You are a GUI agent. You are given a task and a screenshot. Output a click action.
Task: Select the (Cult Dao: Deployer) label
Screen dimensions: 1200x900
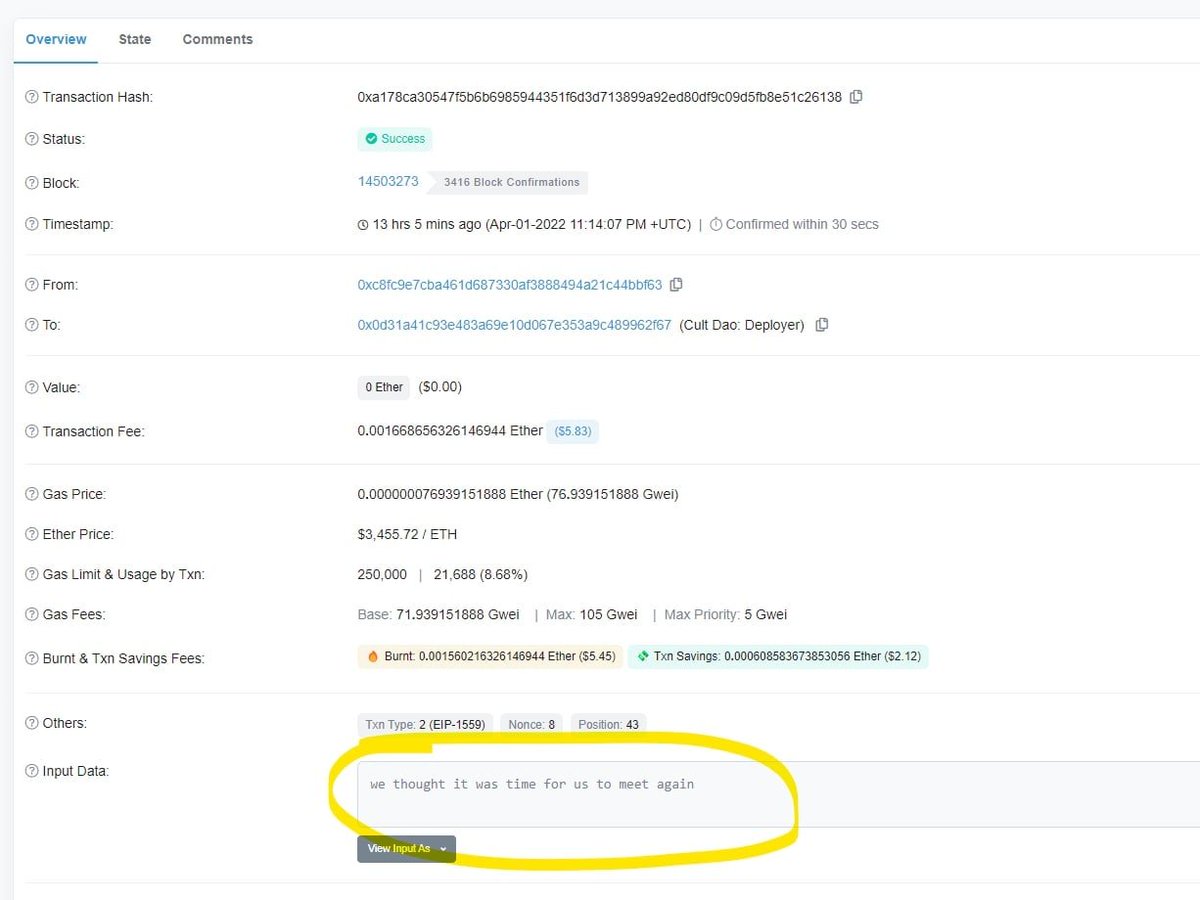point(742,325)
